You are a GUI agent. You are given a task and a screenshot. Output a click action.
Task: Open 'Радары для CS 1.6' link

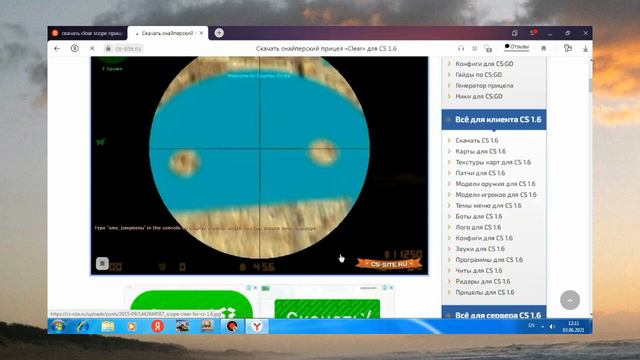click(482, 281)
